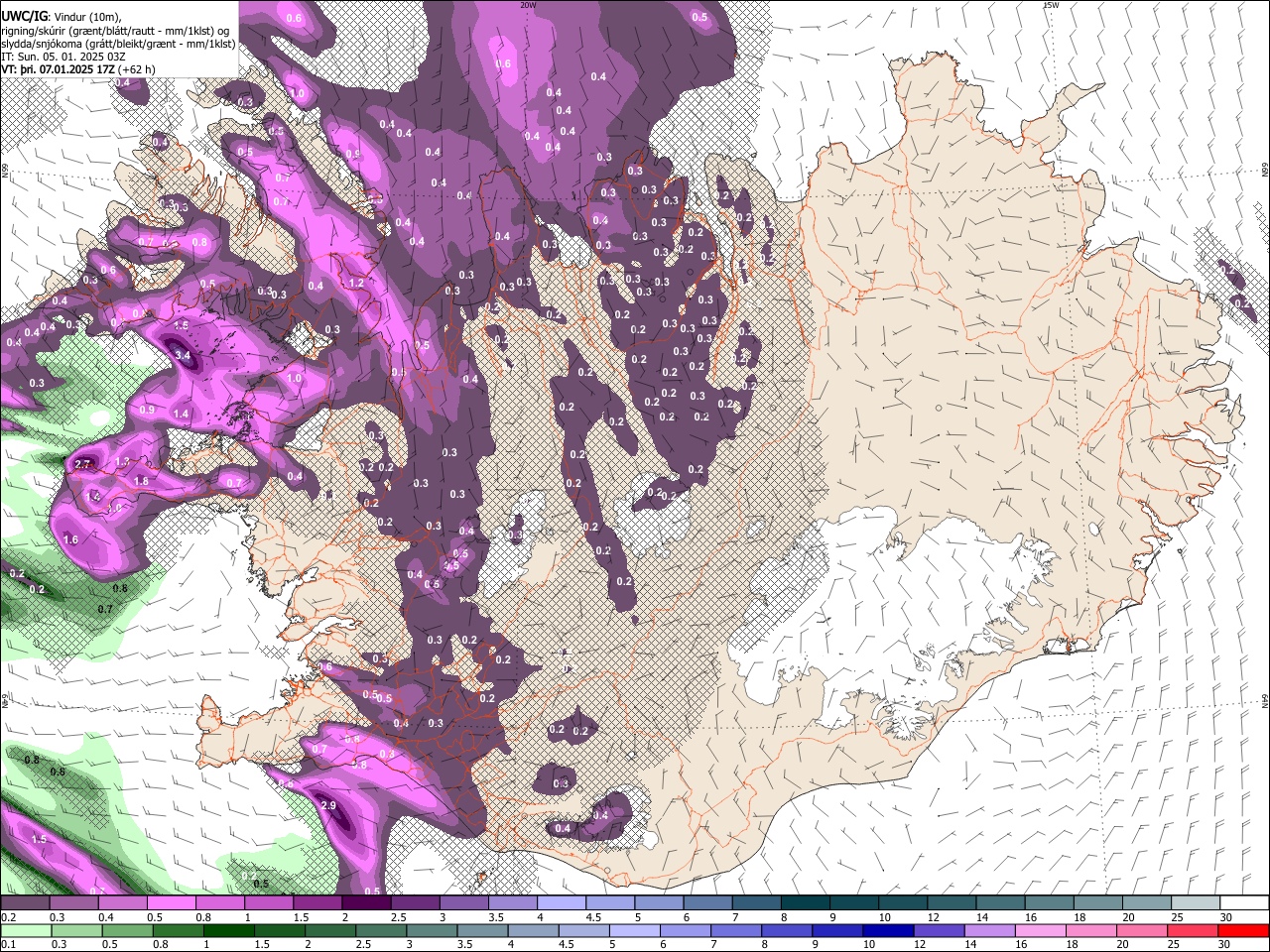Pick the upper legend swatch between 2 and 2.5
1270x952 pixels.
366,903
